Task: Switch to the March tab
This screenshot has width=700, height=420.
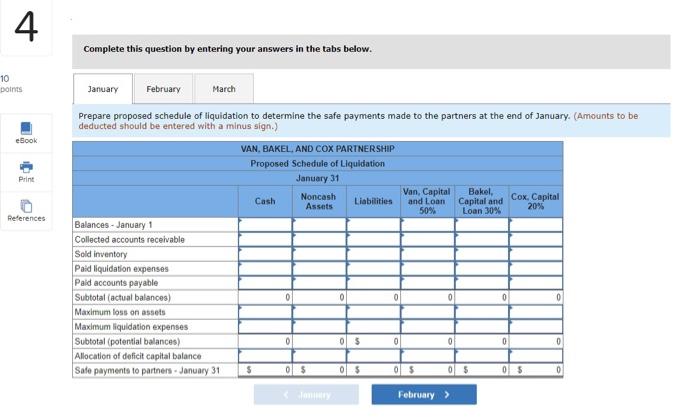Action: pyautogui.click(x=224, y=89)
